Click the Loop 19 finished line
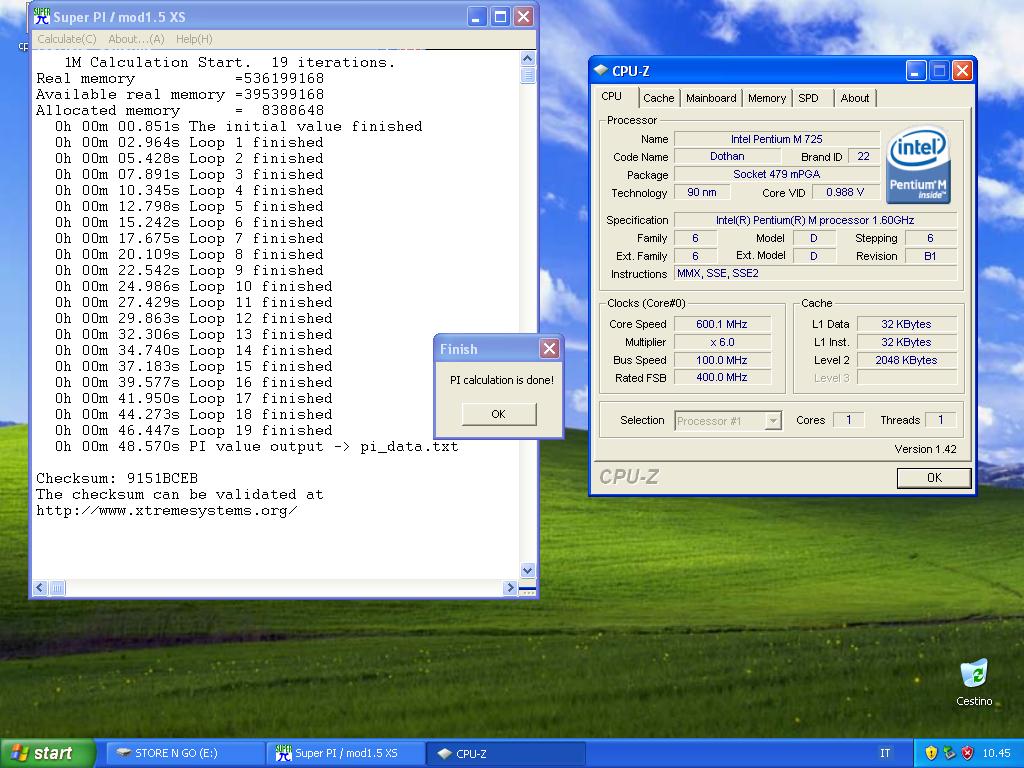The image size is (1024, 768). click(x=193, y=431)
